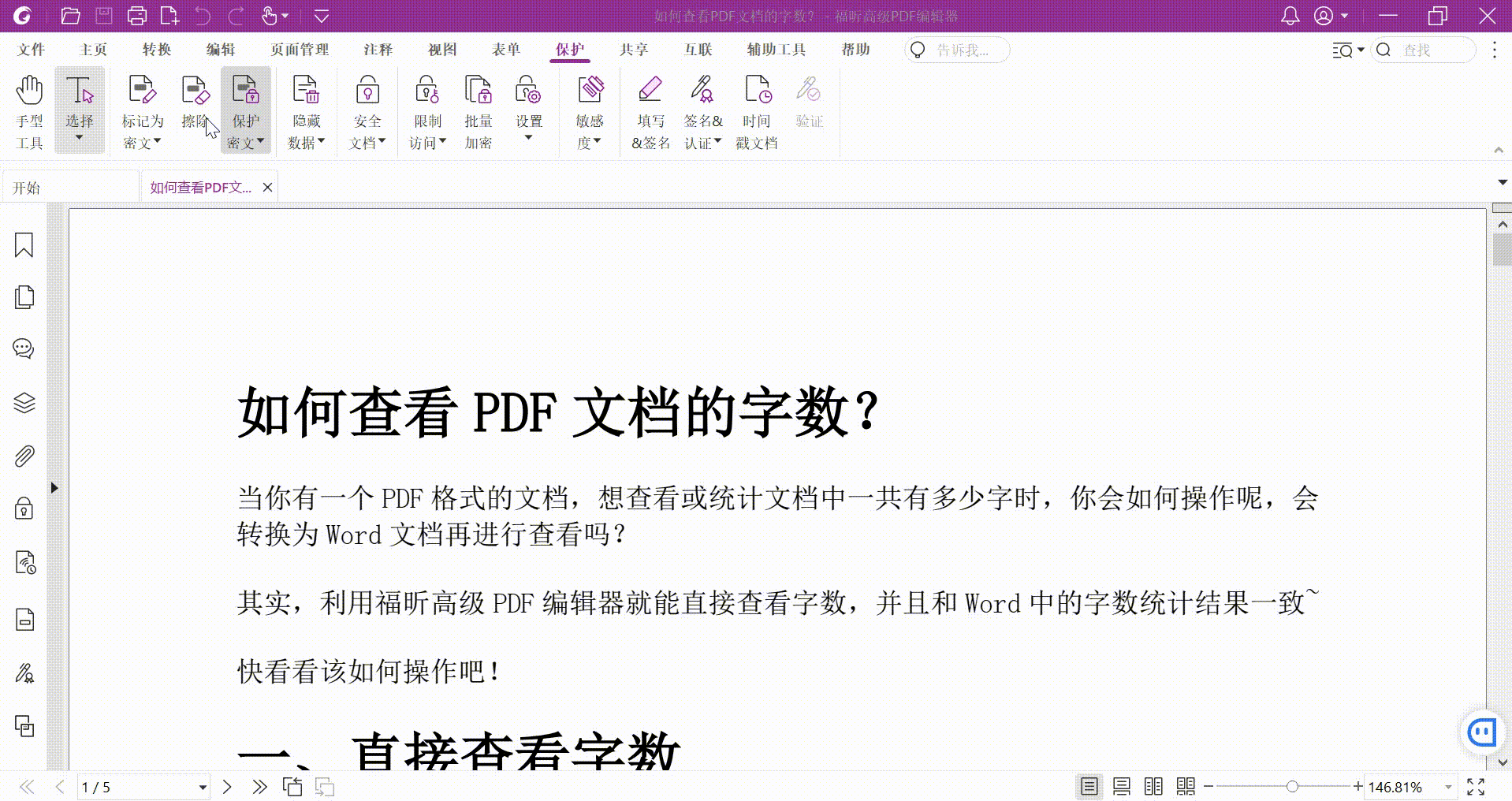Click the 验证 (verify) tool
This screenshot has height=801, width=1512.
[810, 102]
